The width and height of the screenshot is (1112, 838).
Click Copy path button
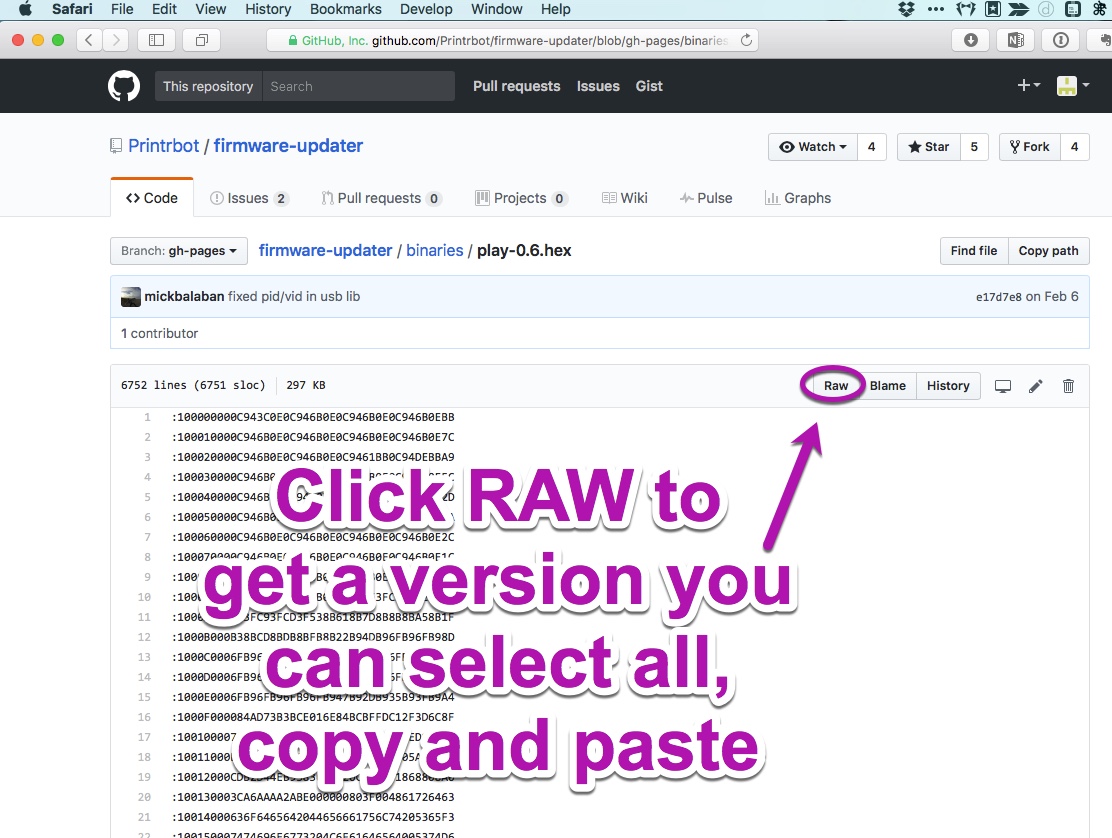point(1048,251)
